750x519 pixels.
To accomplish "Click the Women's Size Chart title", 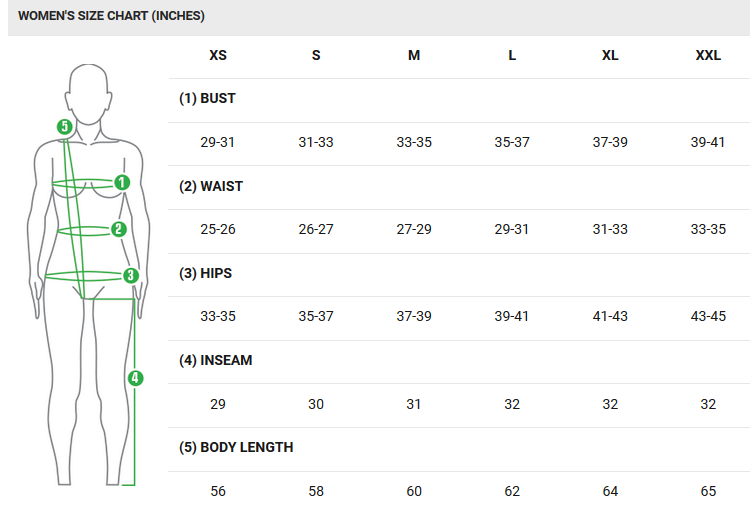I will [112, 17].
